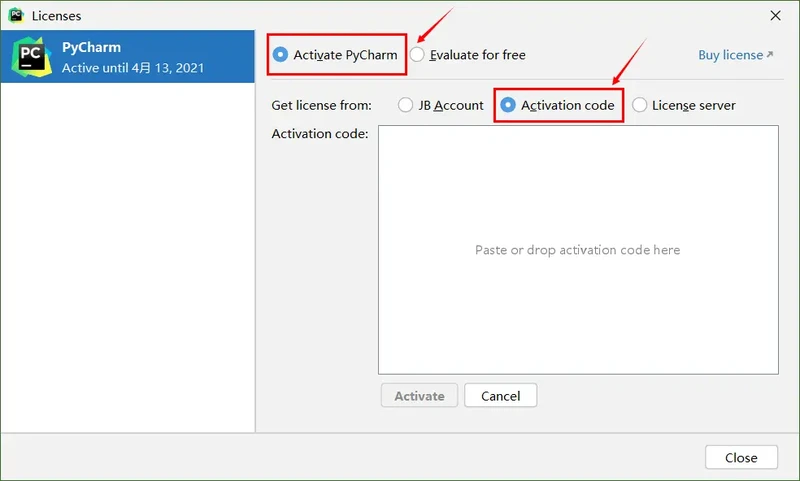This screenshot has height=481, width=800.
Task: Select the Activate PyCharm radio option
Action: tap(280, 55)
